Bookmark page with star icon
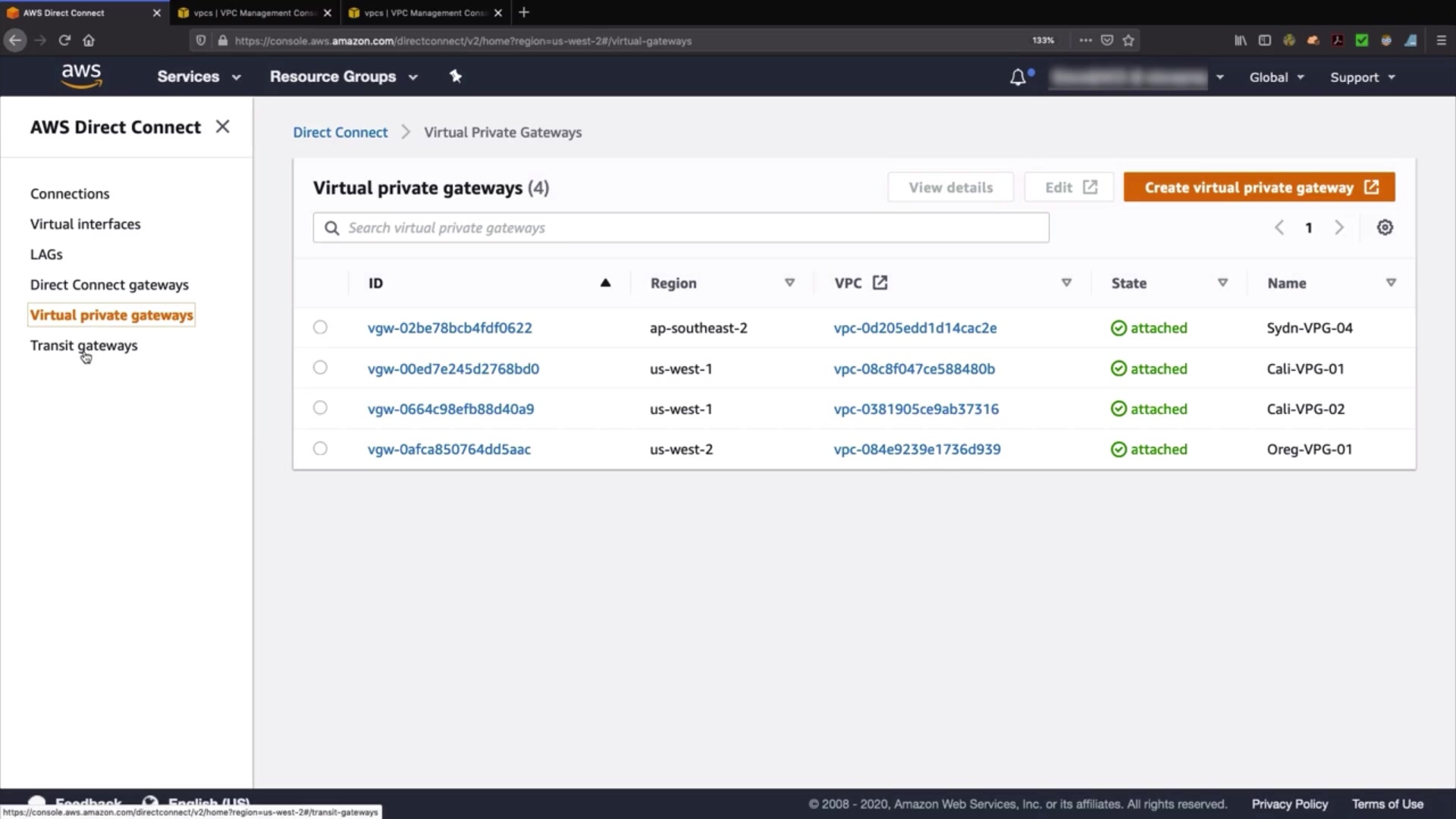Viewport: 1456px width, 819px height. coord(1128,40)
